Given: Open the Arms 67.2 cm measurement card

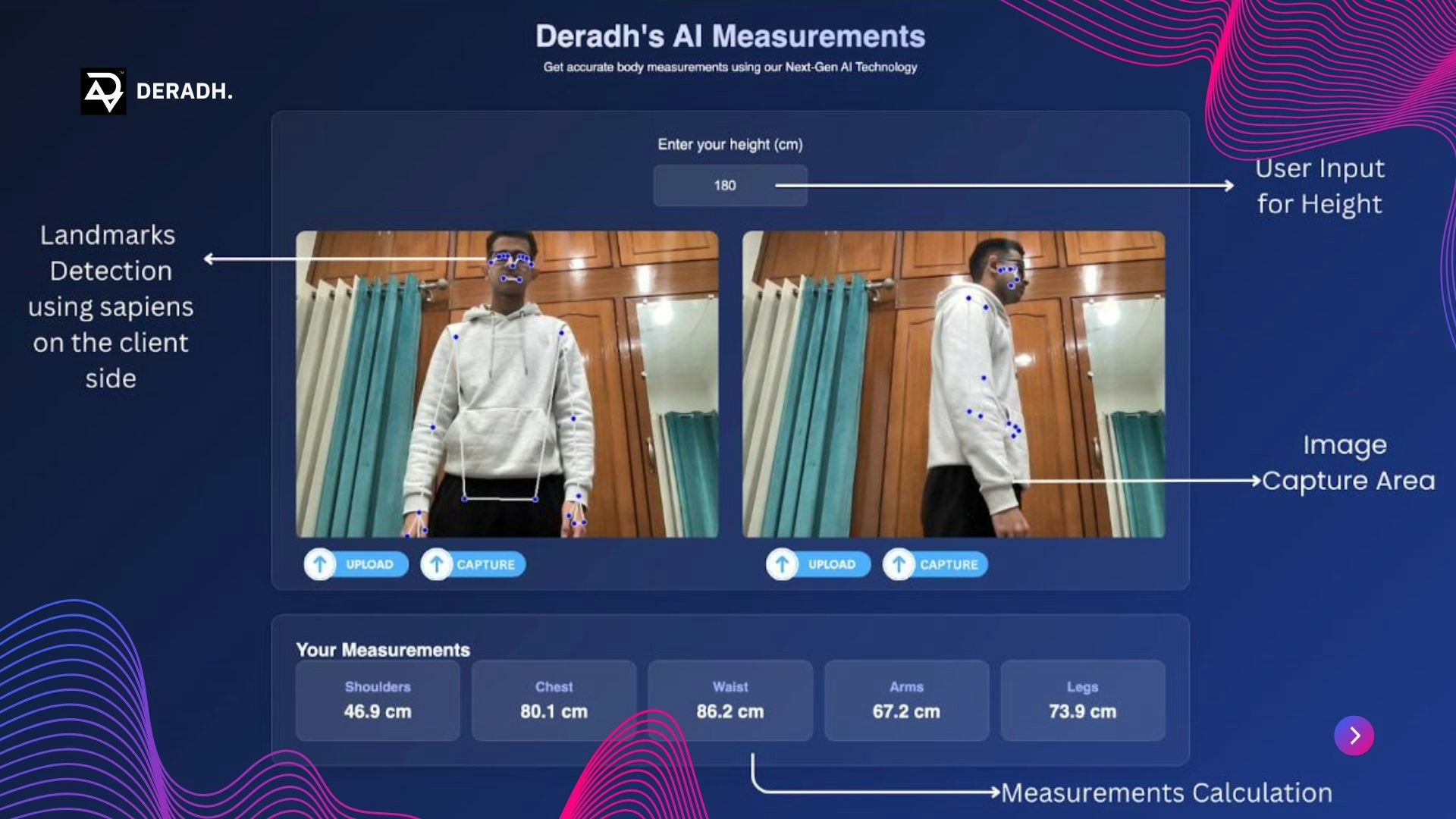Looking at the screenshot, I should click(906, 700).
